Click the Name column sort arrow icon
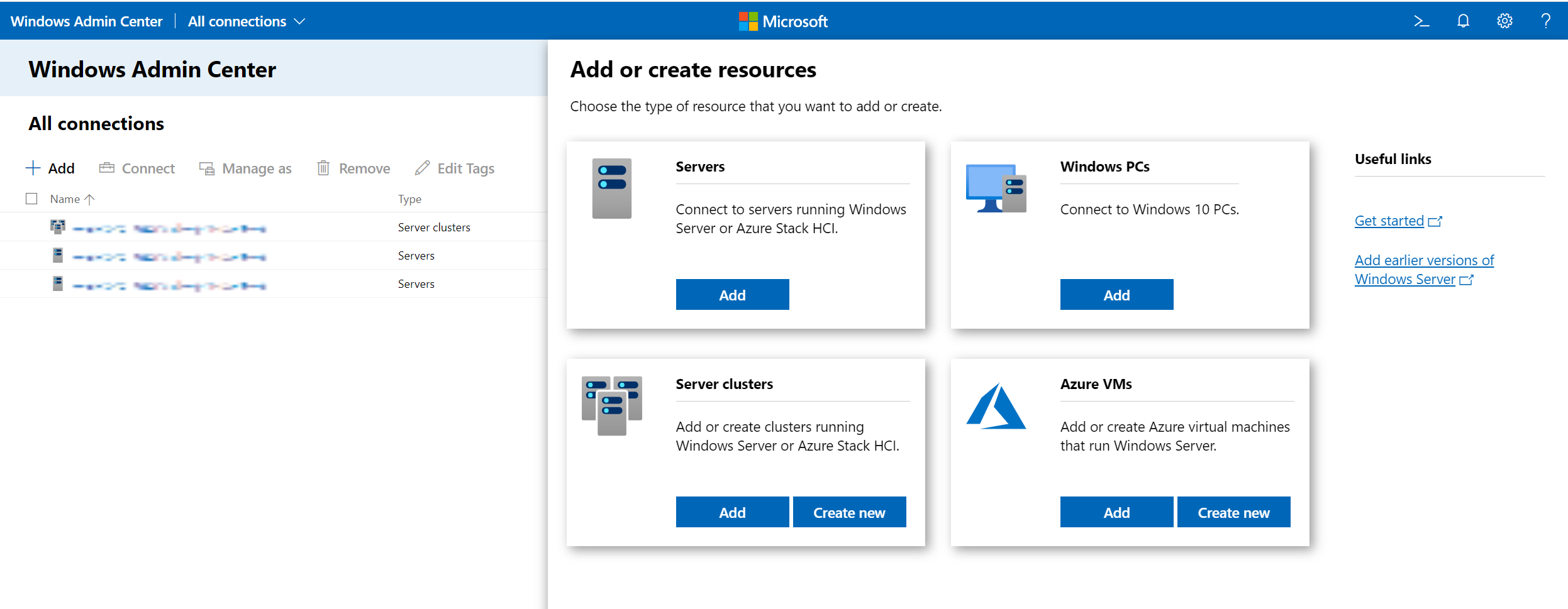The width and height of the screenshot is (1568, 609). (x=89, y=199)
